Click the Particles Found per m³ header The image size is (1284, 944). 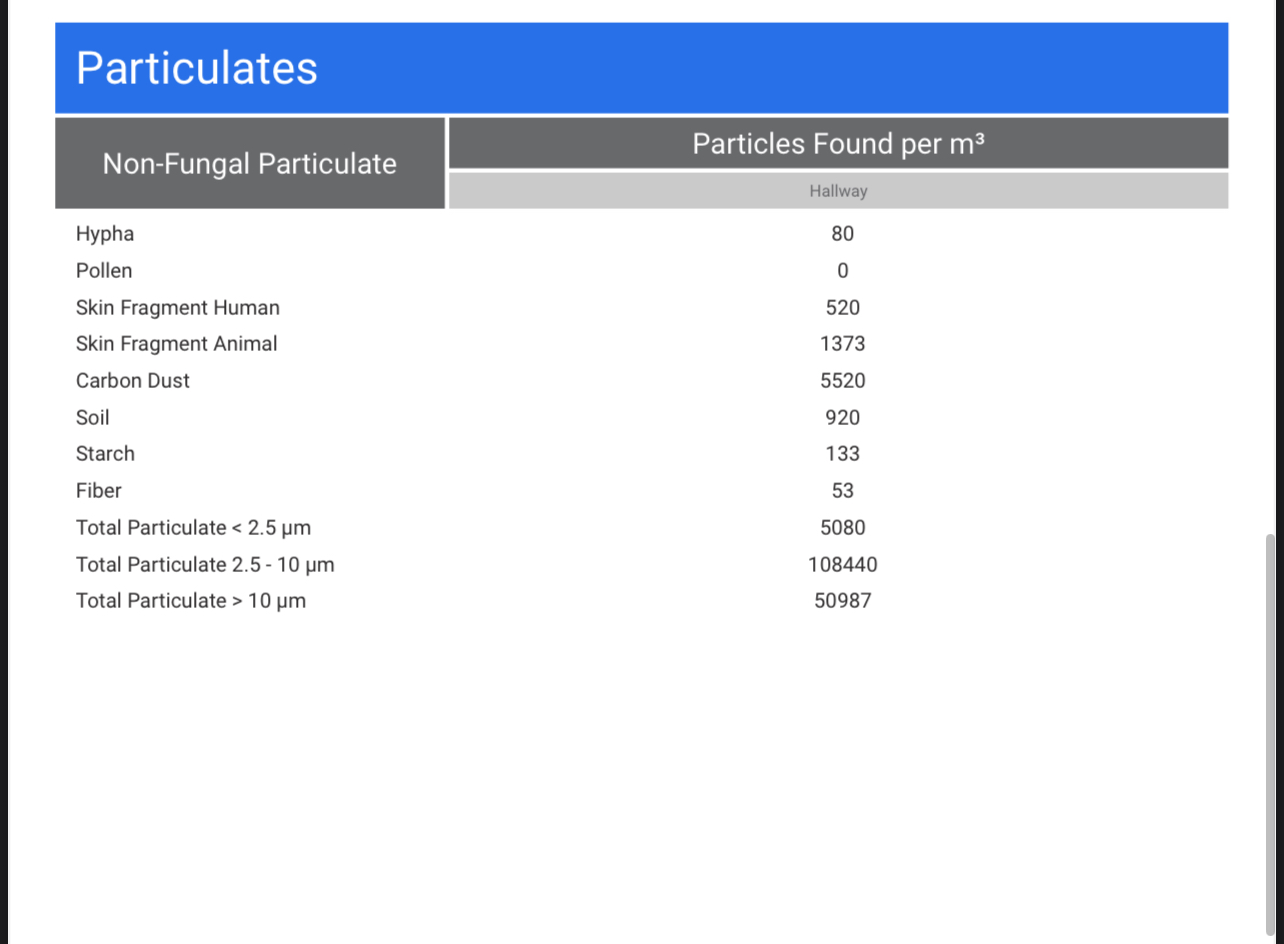(x=838, y=144)
